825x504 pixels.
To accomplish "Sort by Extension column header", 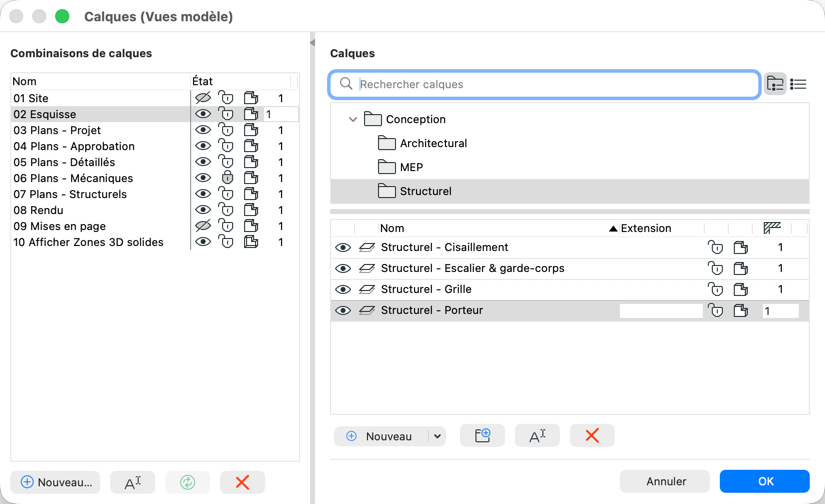I will click(x=646, y=228).
